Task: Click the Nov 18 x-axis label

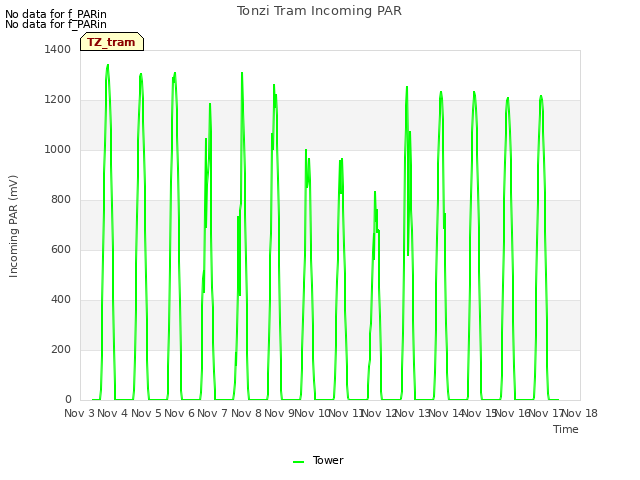Action: click(580, 413)
